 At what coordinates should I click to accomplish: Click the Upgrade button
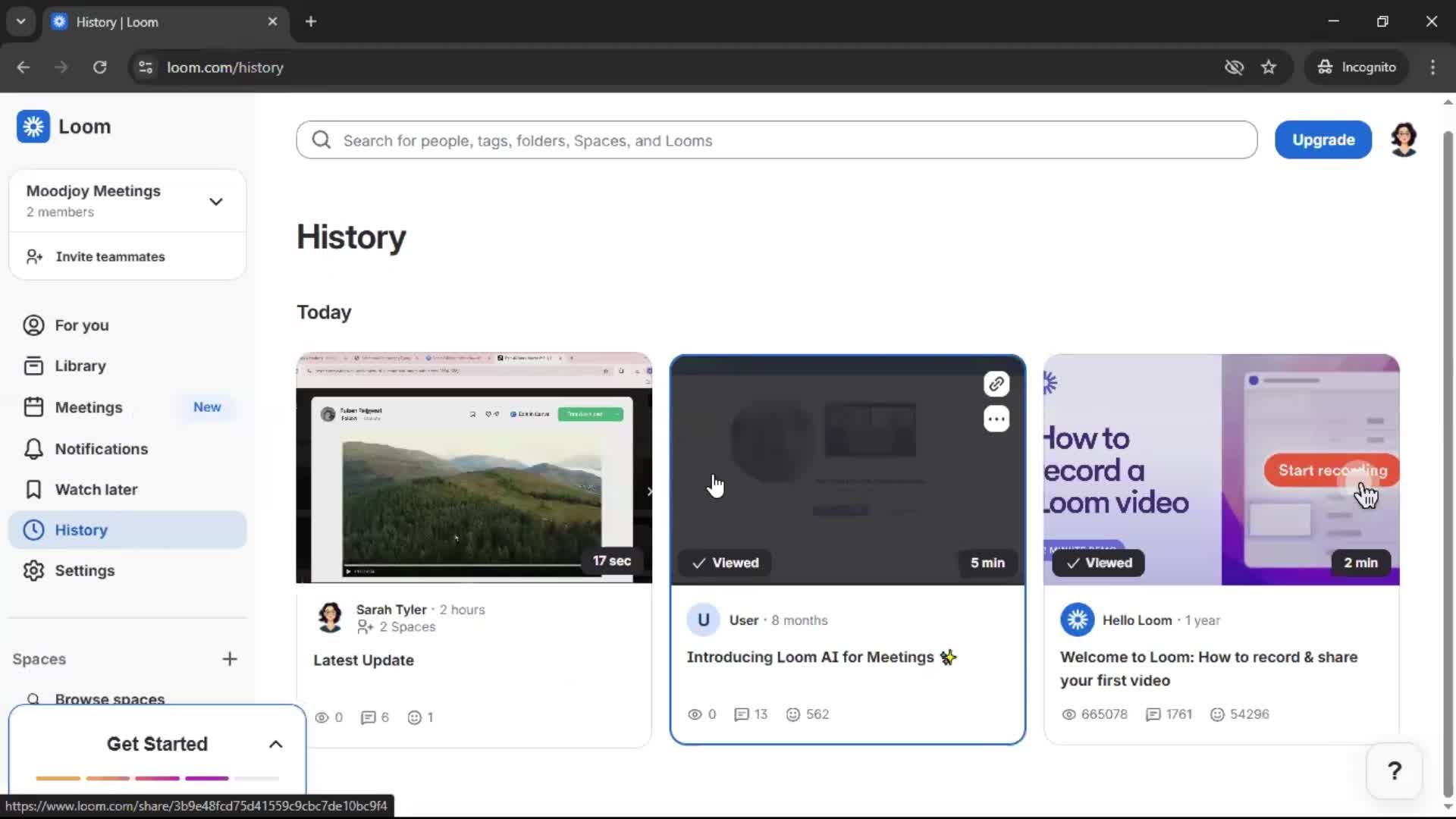pos(1323,140)
